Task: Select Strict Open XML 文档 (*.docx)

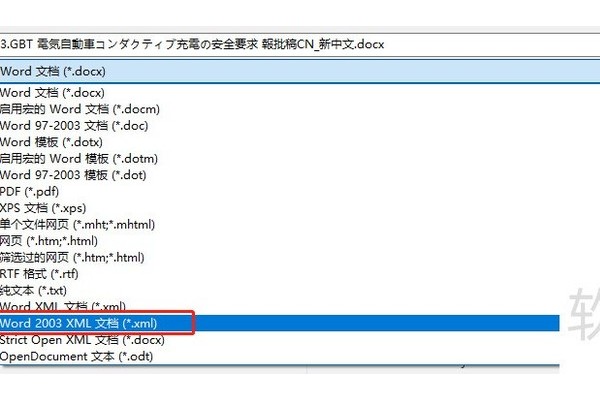Action: [x=280, y=340]
